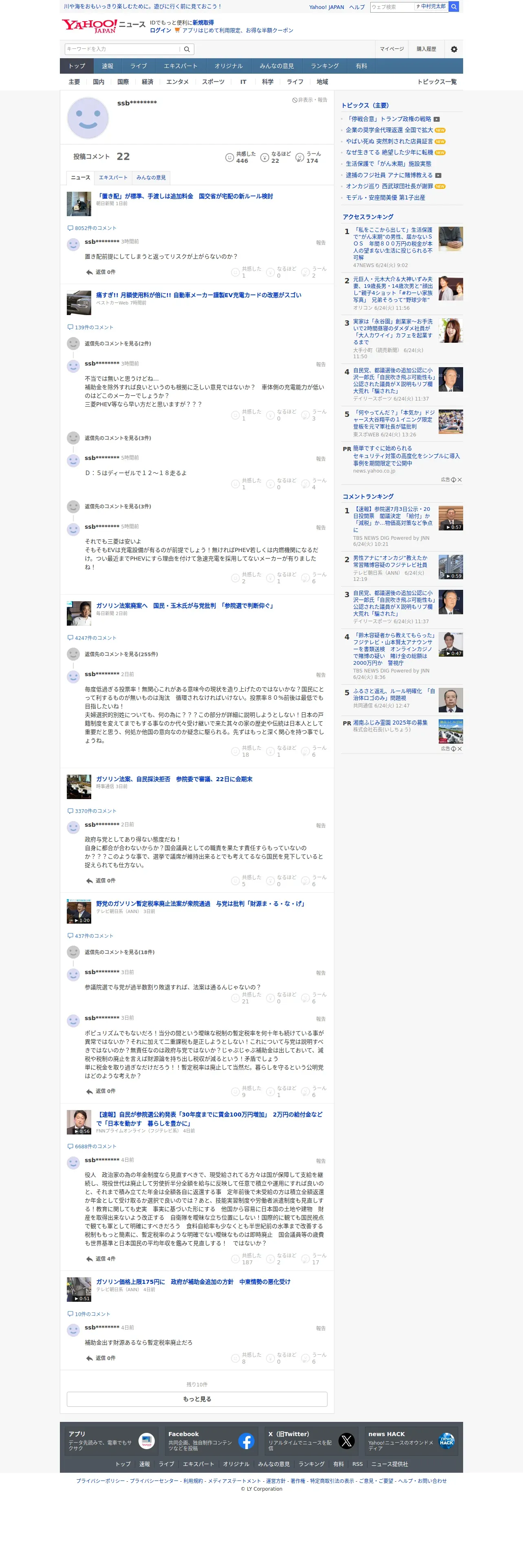Click the キーワードを入力 search field

click(123, 49)
